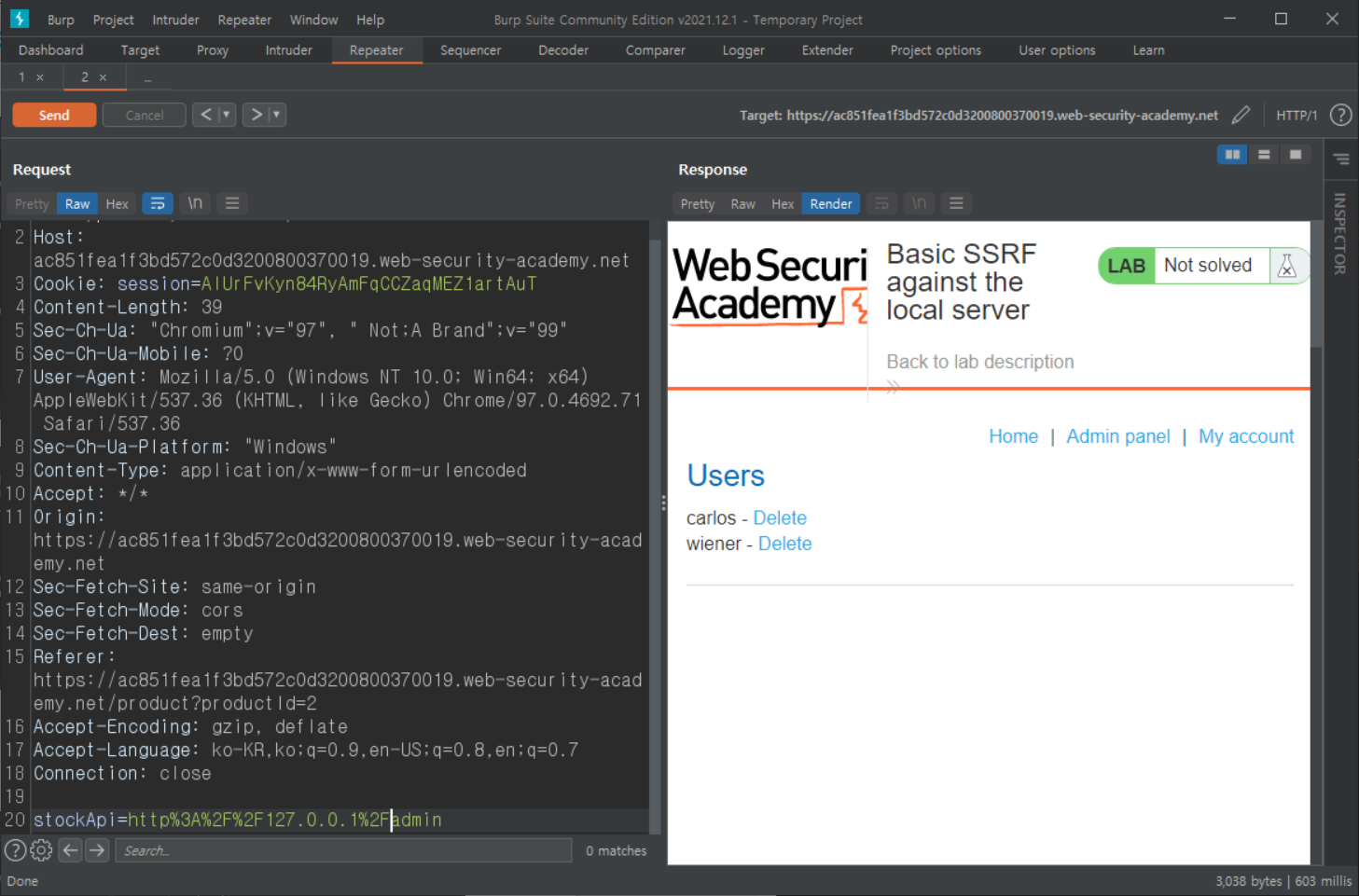Open the Learn tab

[1148, 50]
